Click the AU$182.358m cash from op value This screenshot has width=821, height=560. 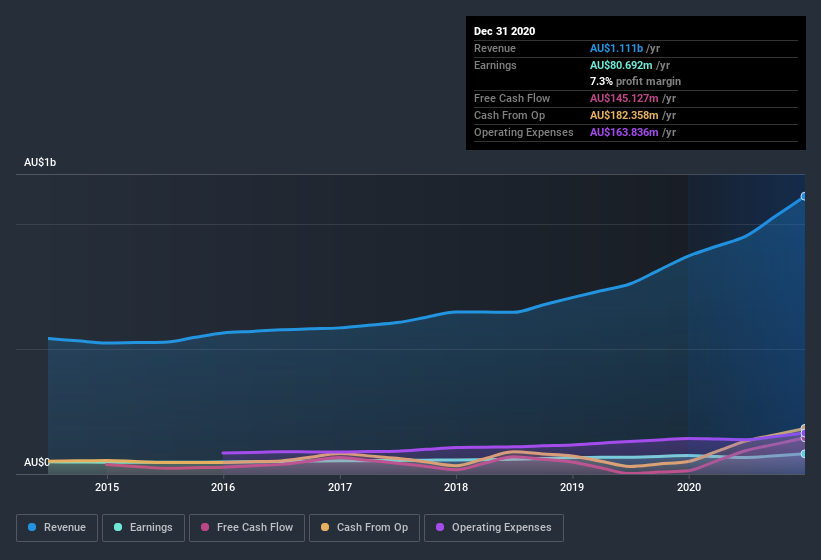624,115
